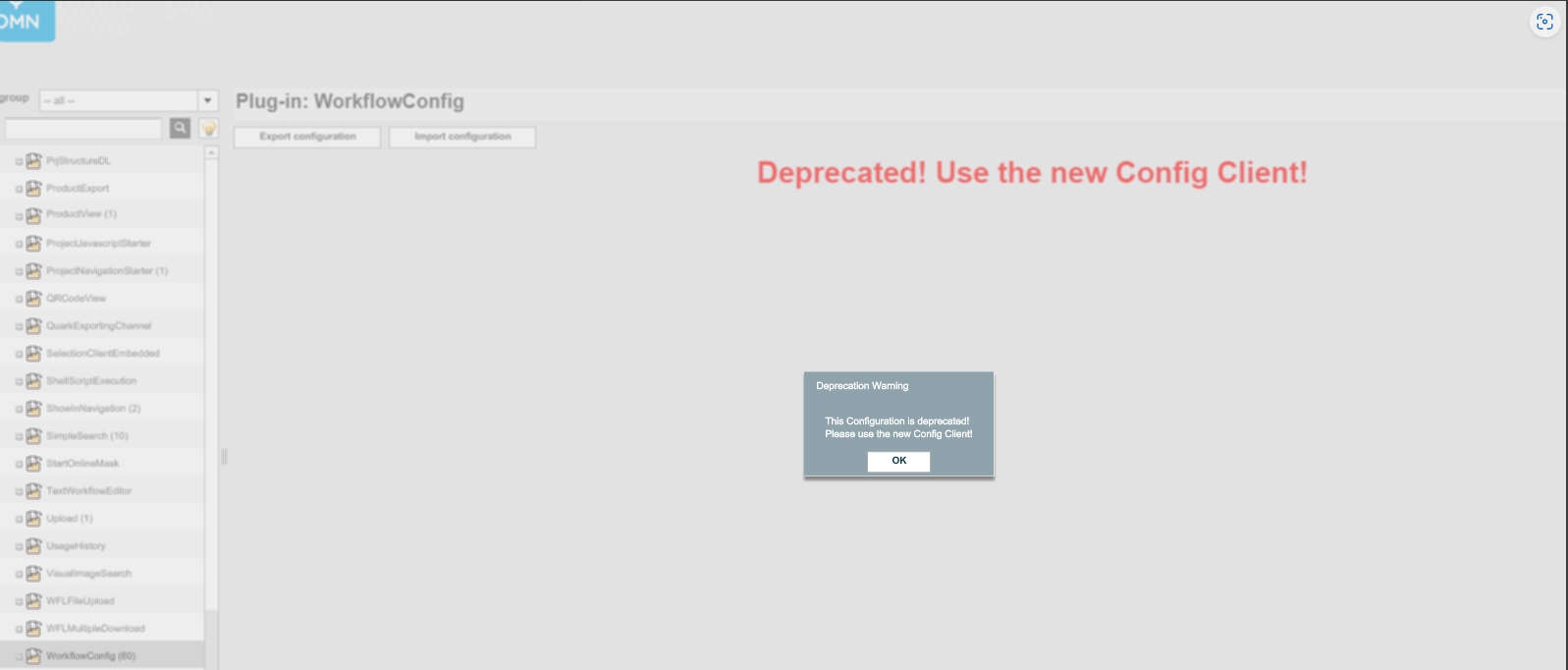Click the SimpleSearch plug-in icon
This screenshot has height=670, width=1568.
pos(34,436)
